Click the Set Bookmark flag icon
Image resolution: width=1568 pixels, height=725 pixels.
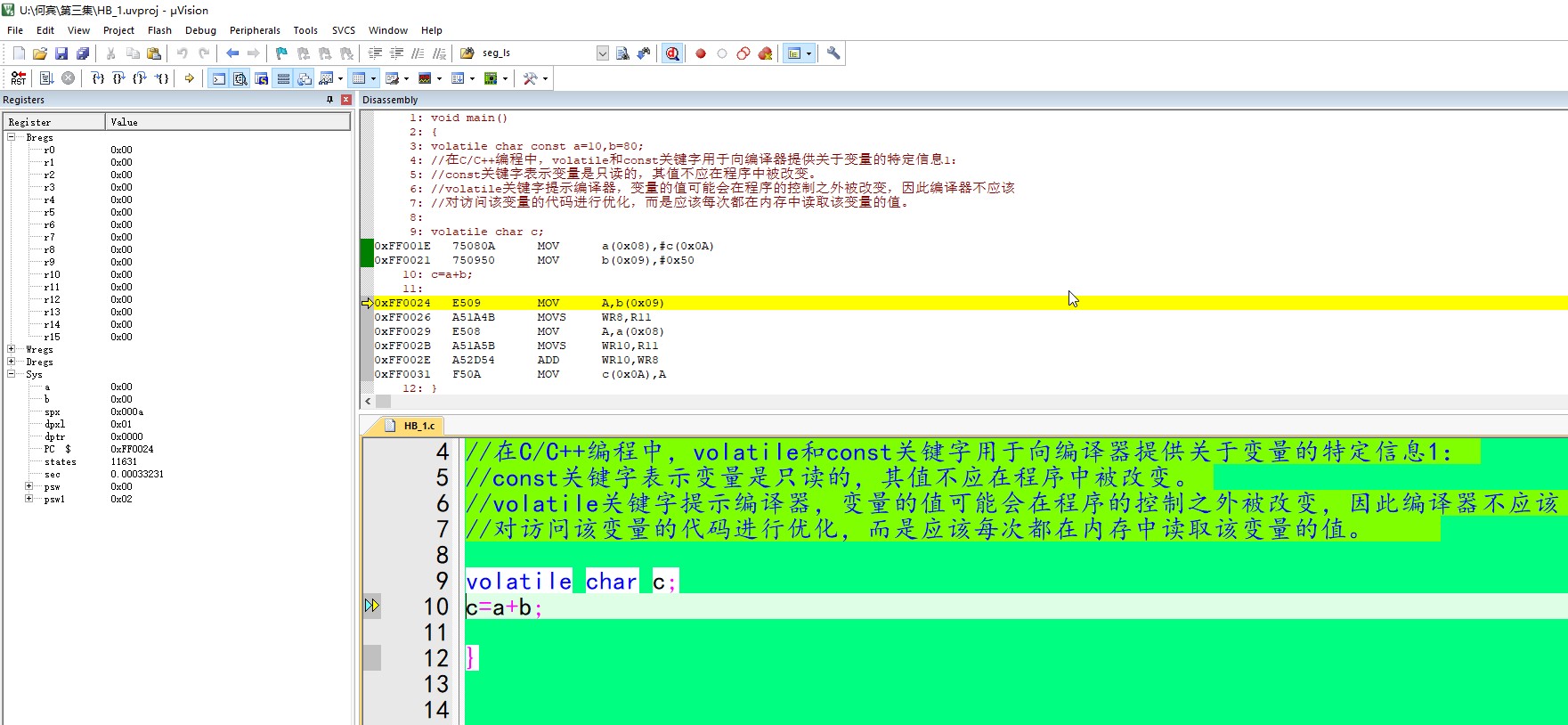(281, 53)
